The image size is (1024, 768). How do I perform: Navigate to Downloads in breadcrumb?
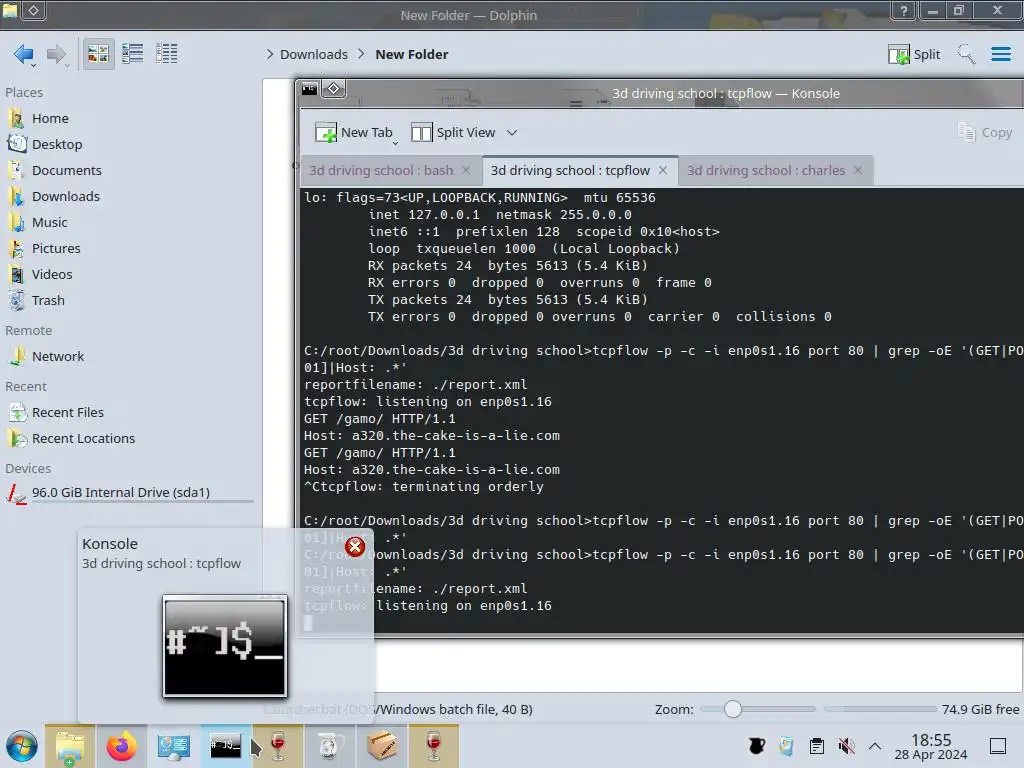tap(313, 54)
